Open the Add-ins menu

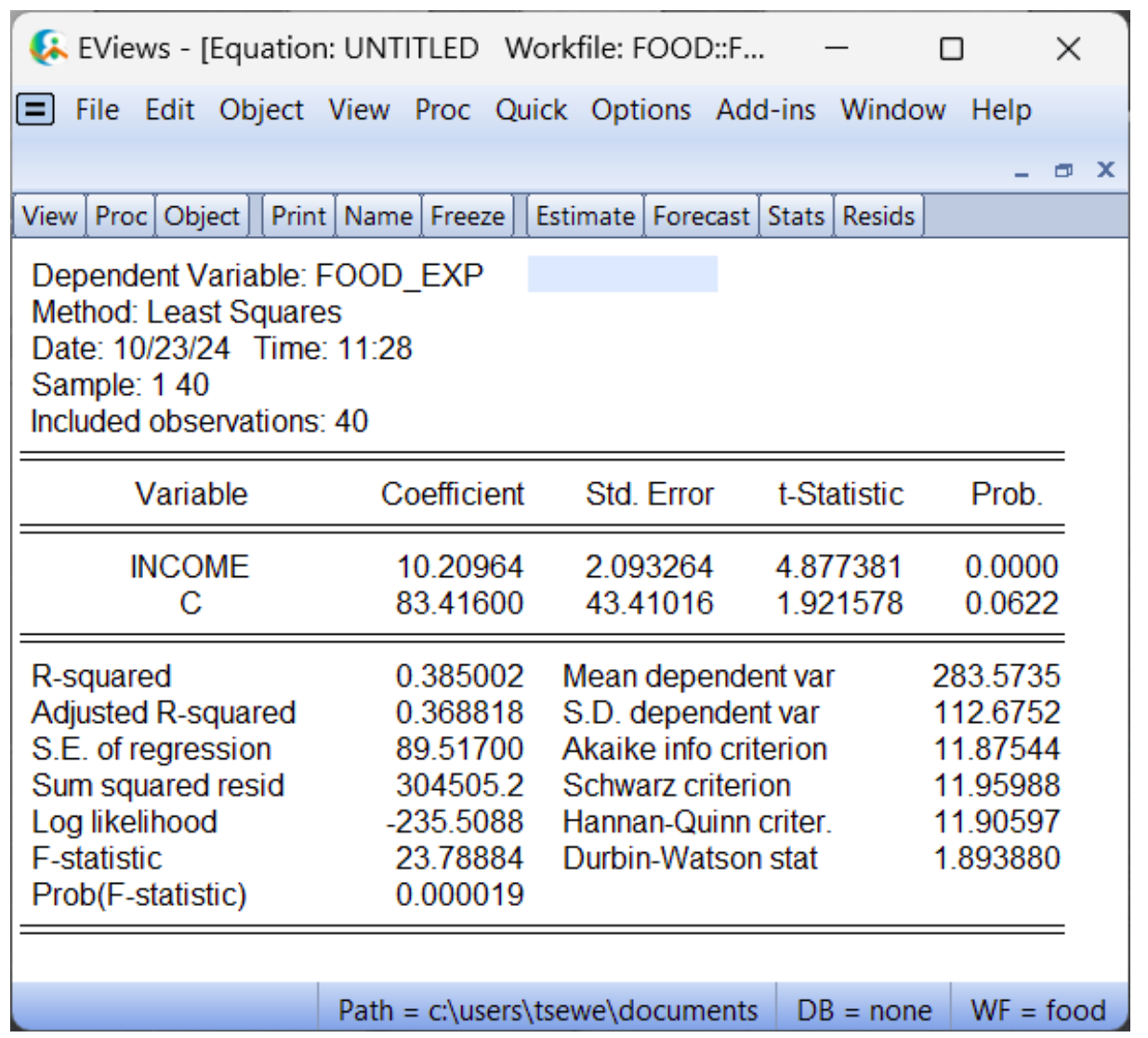[765, 110]
